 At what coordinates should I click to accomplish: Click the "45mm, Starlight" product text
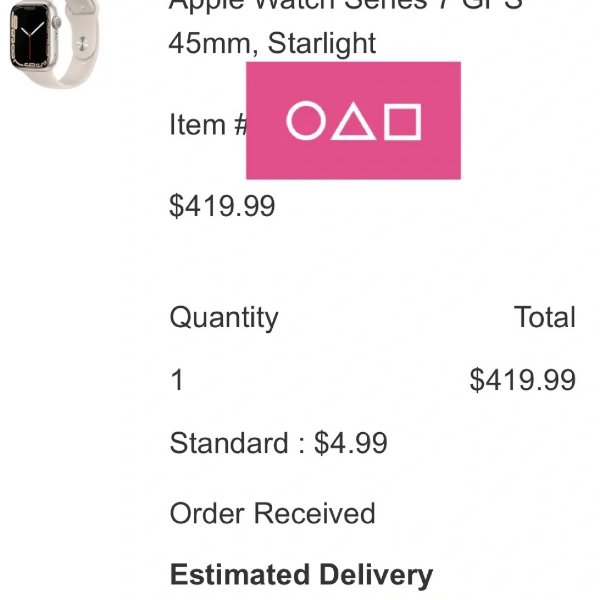point(272,43)
